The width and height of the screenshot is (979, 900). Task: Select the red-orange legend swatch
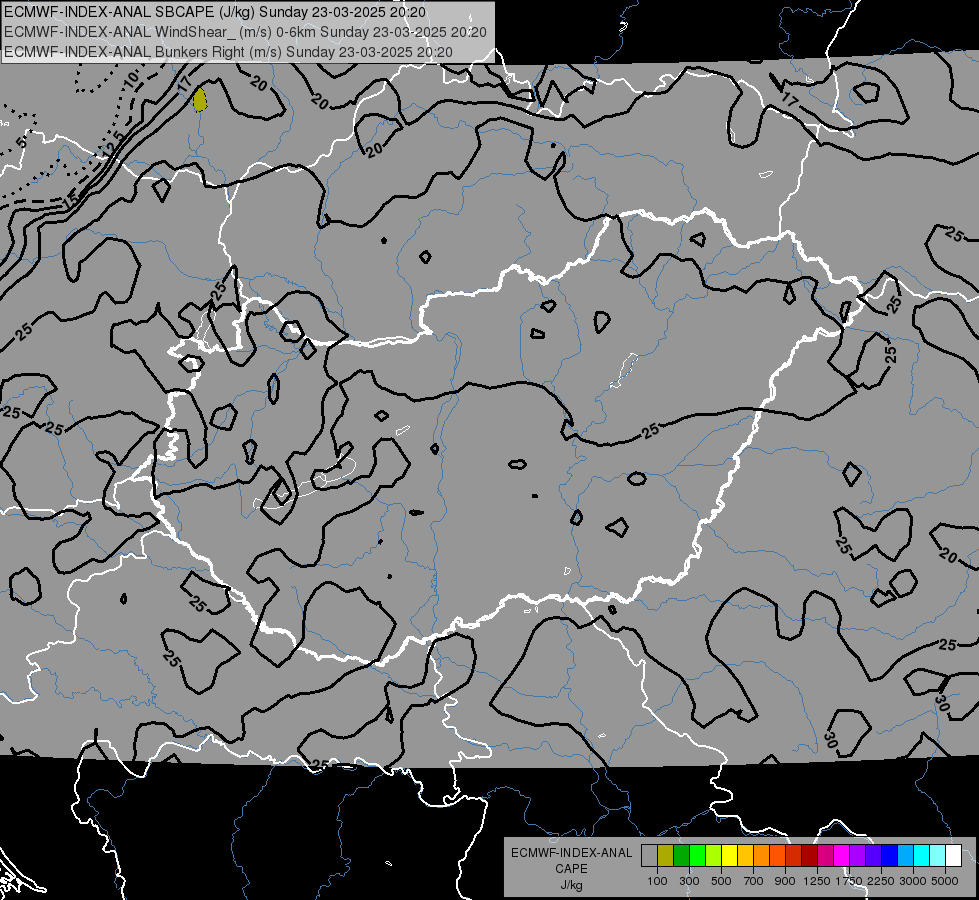coord(777,856)
